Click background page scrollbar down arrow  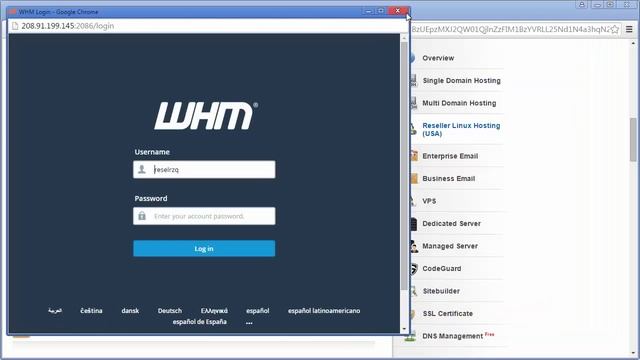633,353
